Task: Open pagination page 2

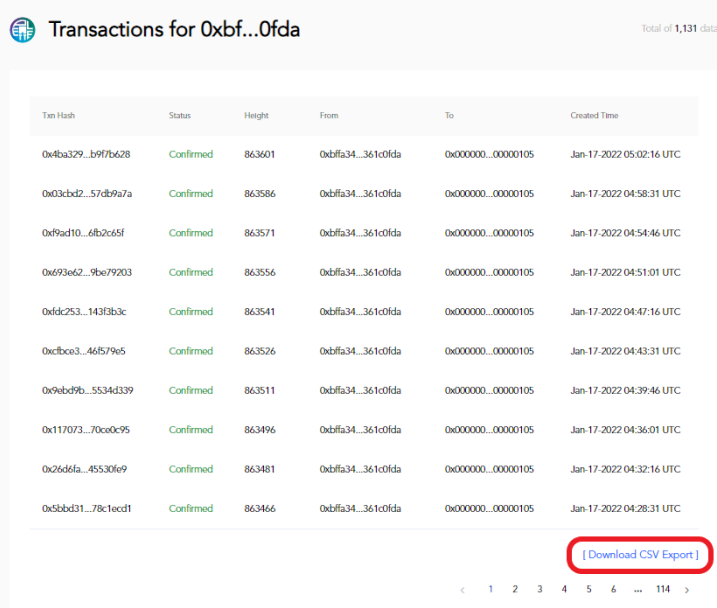Action: tap(514, 590)
